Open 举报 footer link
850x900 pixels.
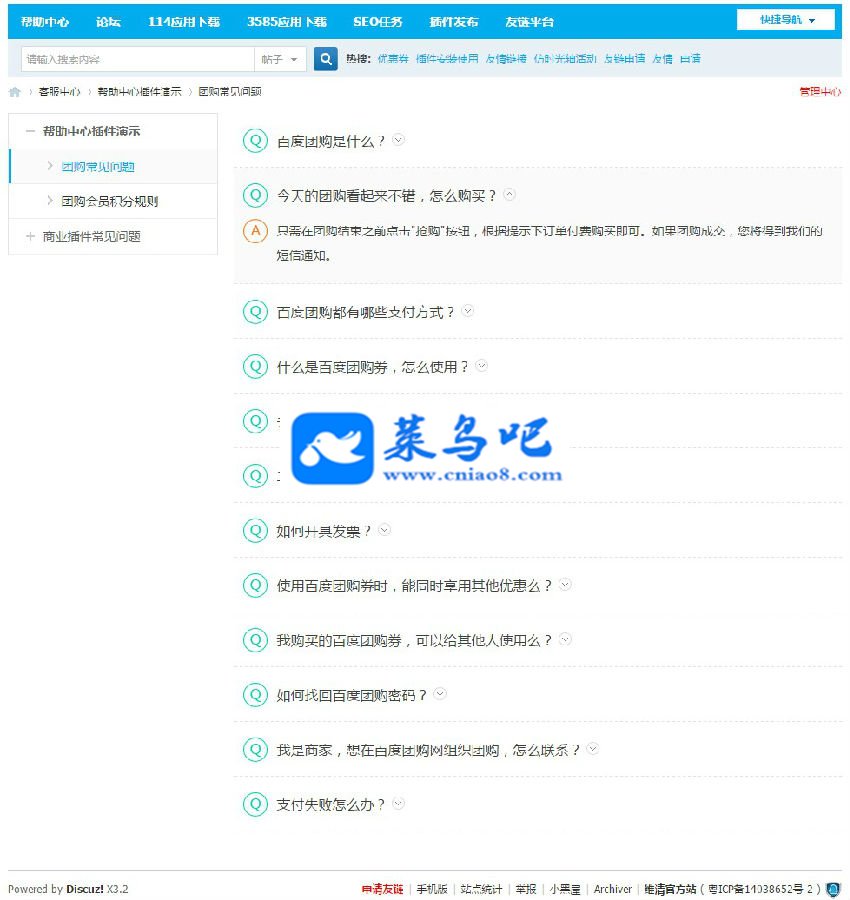click(526, 889)
